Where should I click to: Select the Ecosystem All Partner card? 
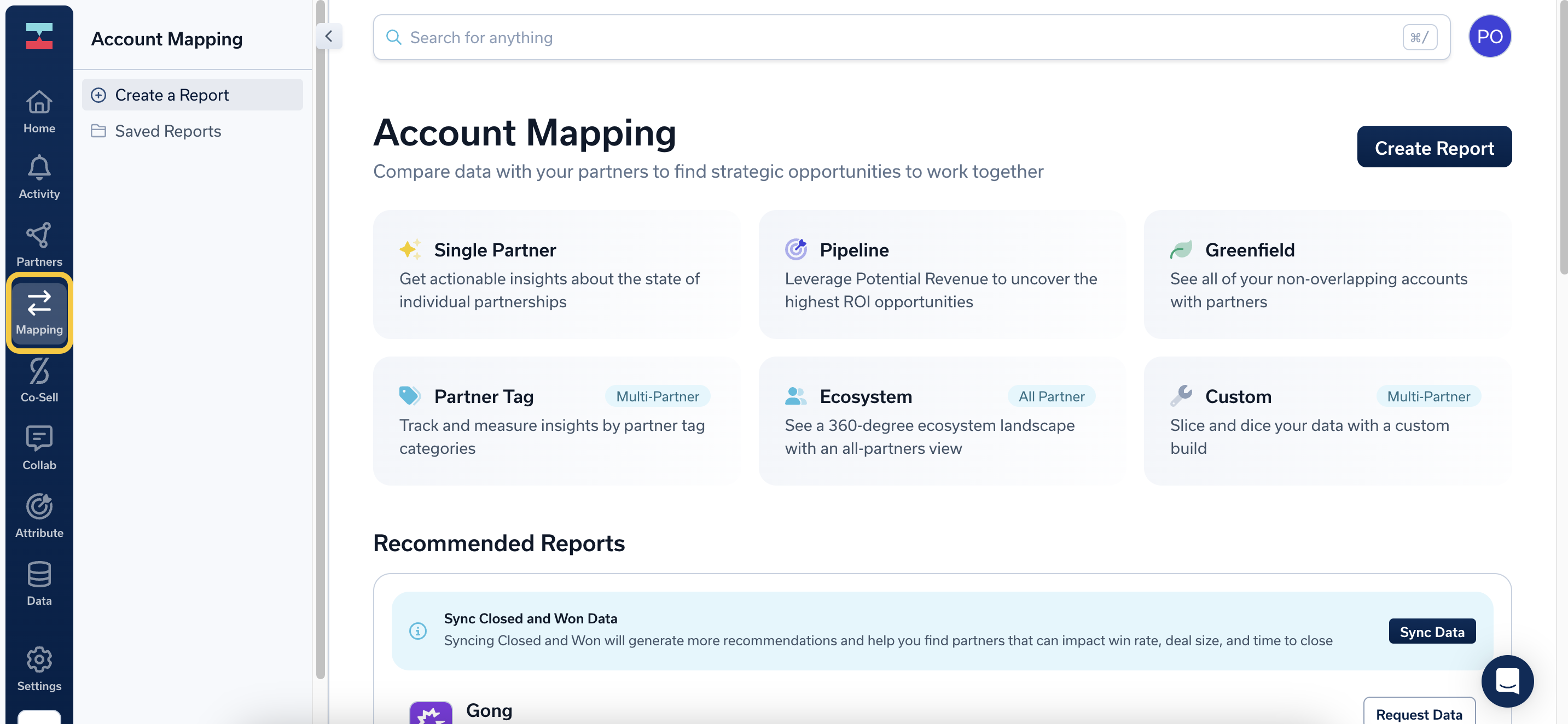click(942, 421)
